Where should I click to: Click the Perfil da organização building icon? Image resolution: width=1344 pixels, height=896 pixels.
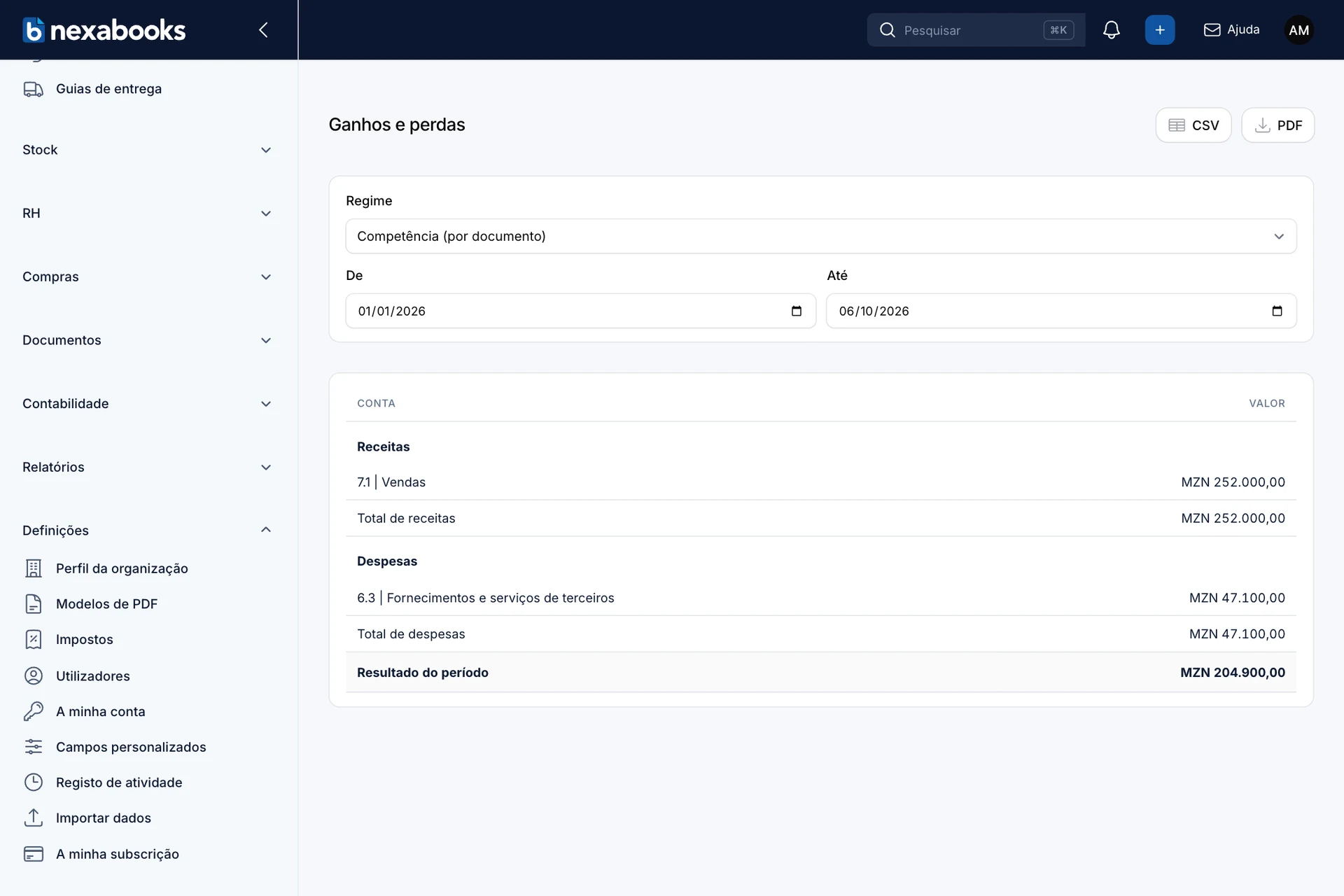click(x=34, y=568)
